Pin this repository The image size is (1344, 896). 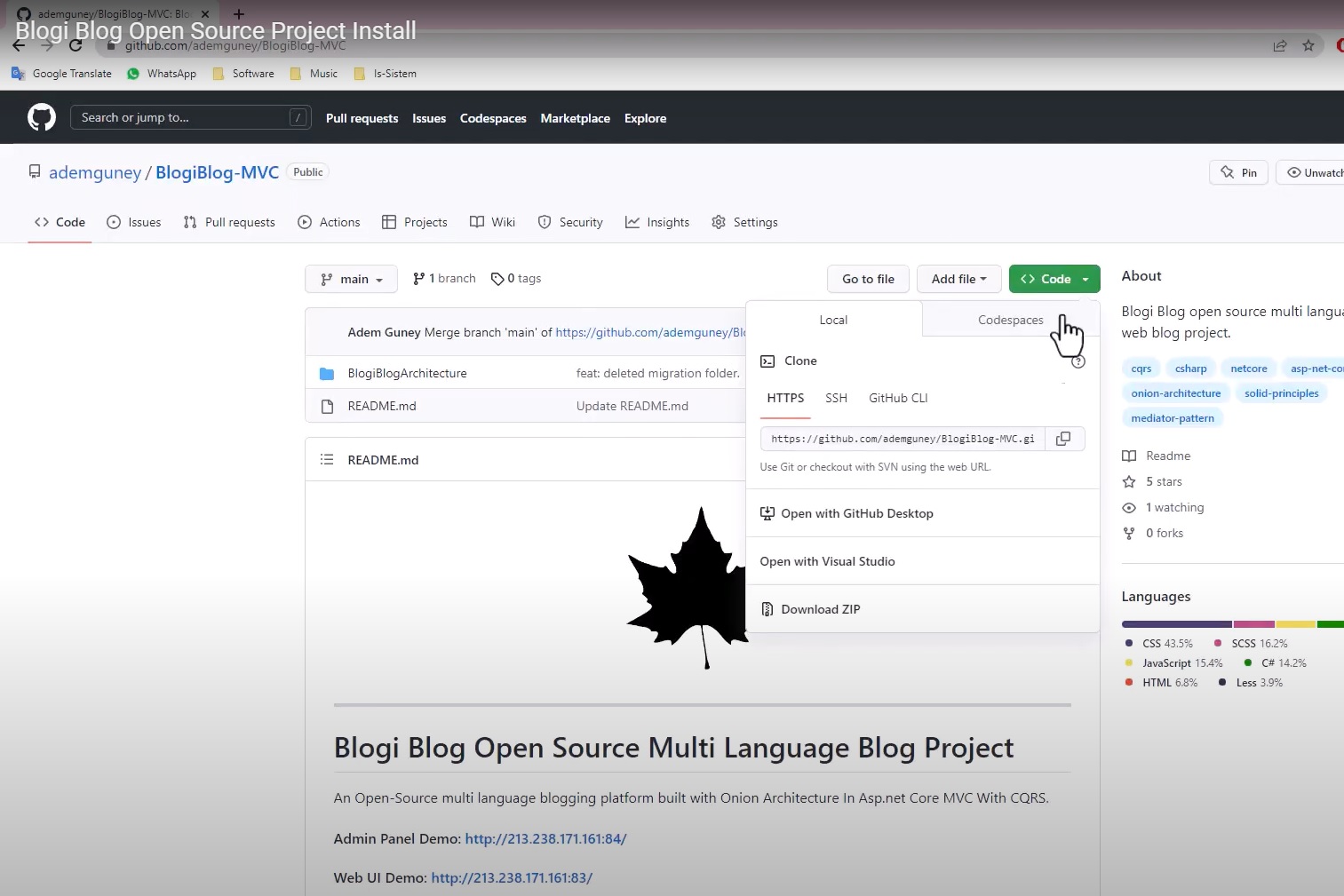click(1237, 172)
